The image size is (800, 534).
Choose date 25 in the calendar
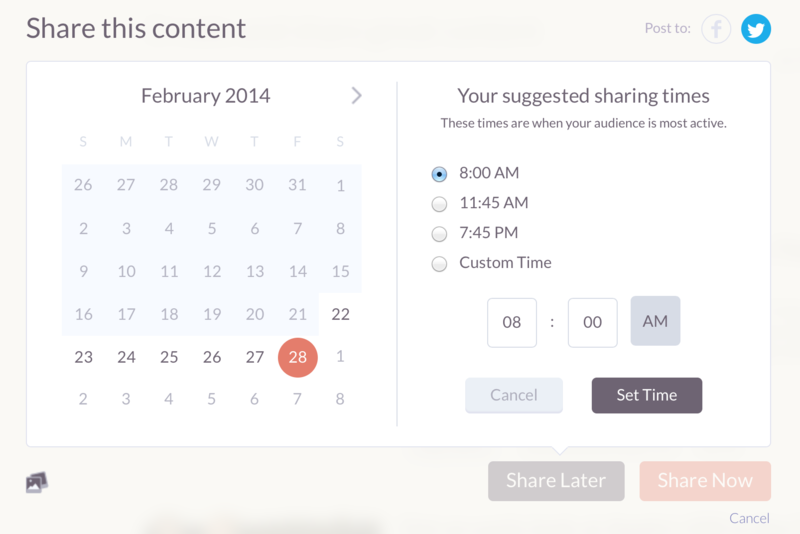pyautogui.click(x=169, y=357)
